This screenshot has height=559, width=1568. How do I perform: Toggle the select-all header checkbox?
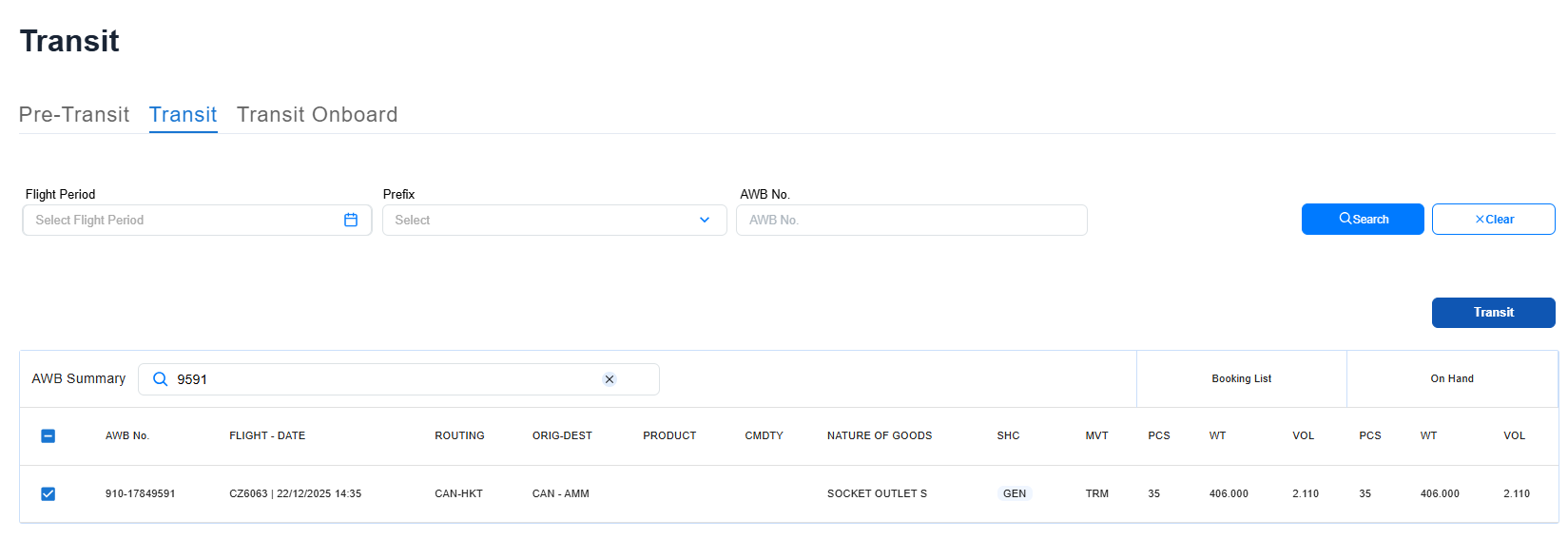click(48, 436)
